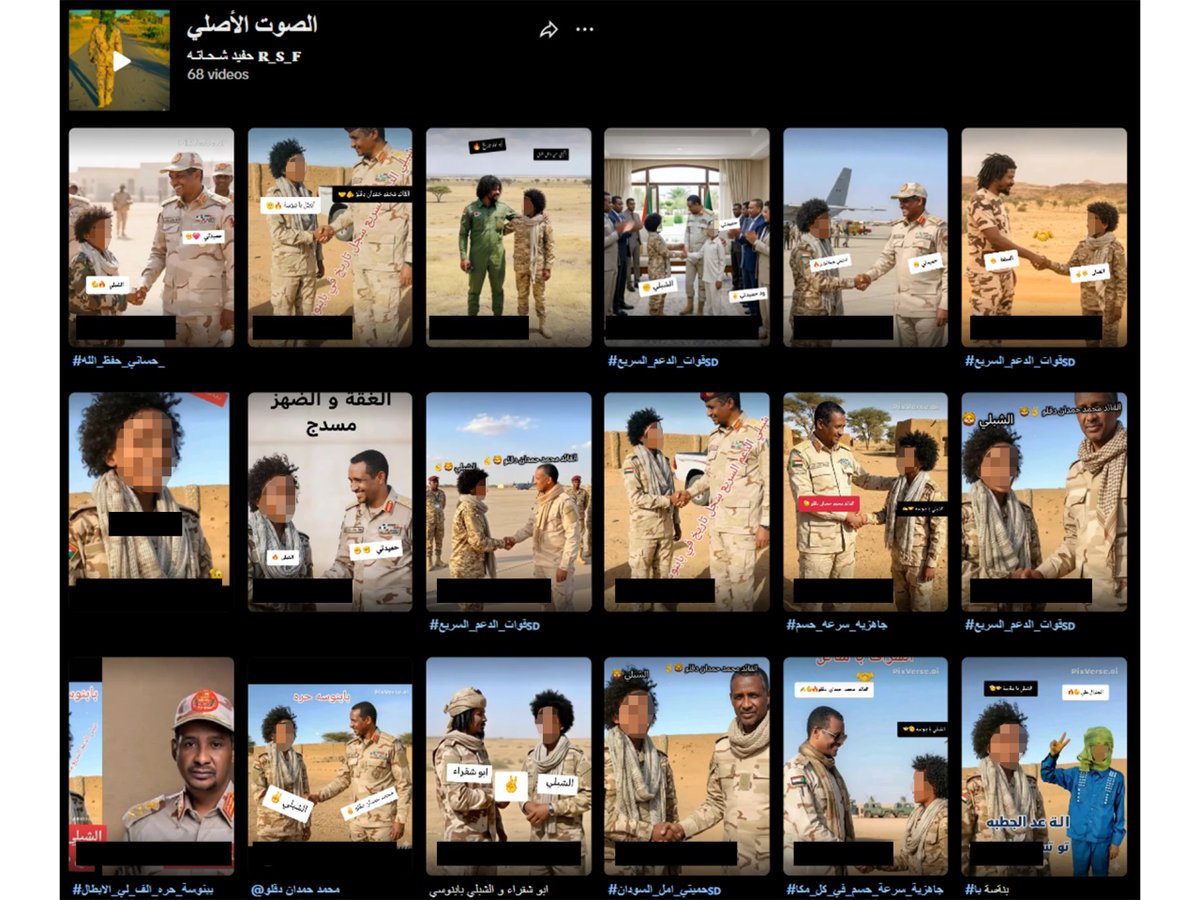Open video with person in blue robe
Viewport: 1200px width, 900px height.
tap(1044, 766)
